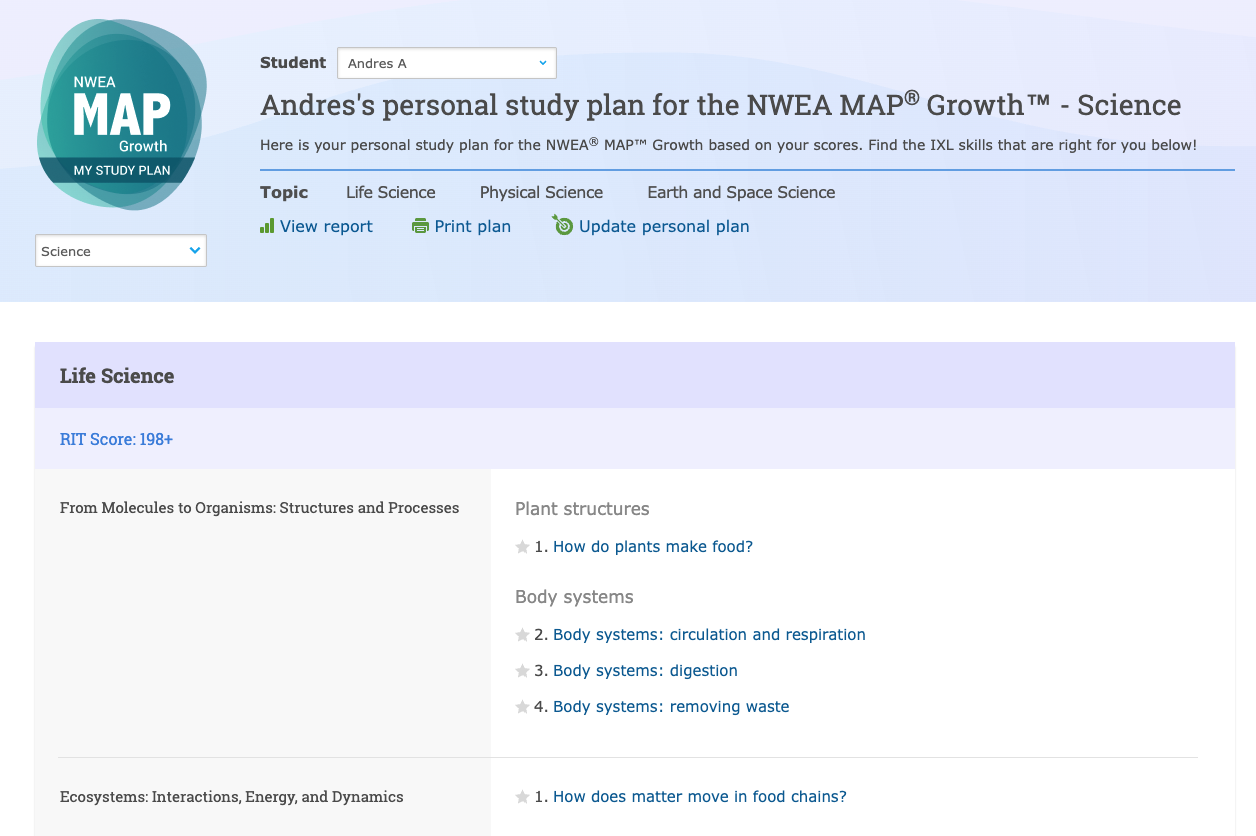The height and width of the screenshot is (836, 1256).
Task: Open the View report link
Action: point(326,226)
